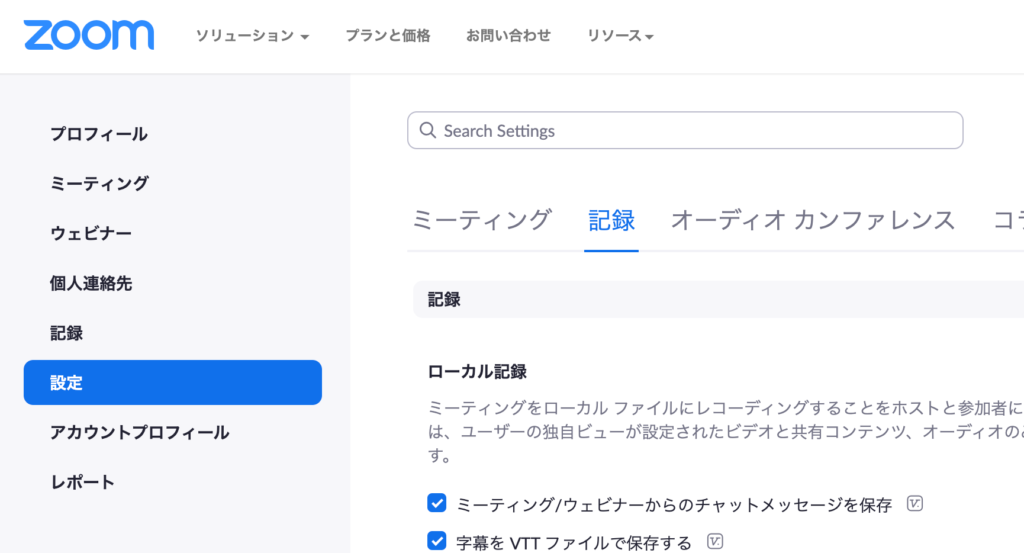Open 個人連絡先 in the sidebar
This screenshot has height=553, width=1024.
tap(91, 283)
